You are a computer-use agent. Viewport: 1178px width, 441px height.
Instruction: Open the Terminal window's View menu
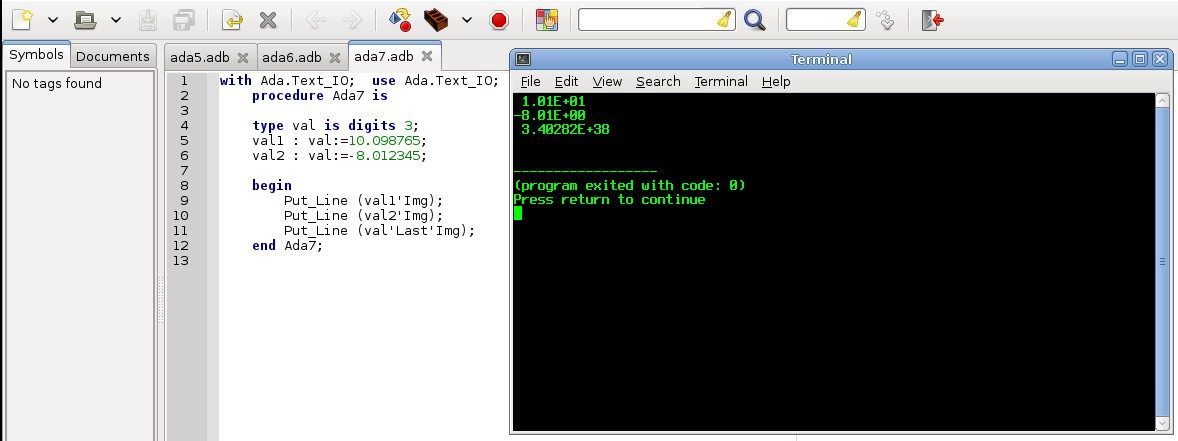pos(607,81)
